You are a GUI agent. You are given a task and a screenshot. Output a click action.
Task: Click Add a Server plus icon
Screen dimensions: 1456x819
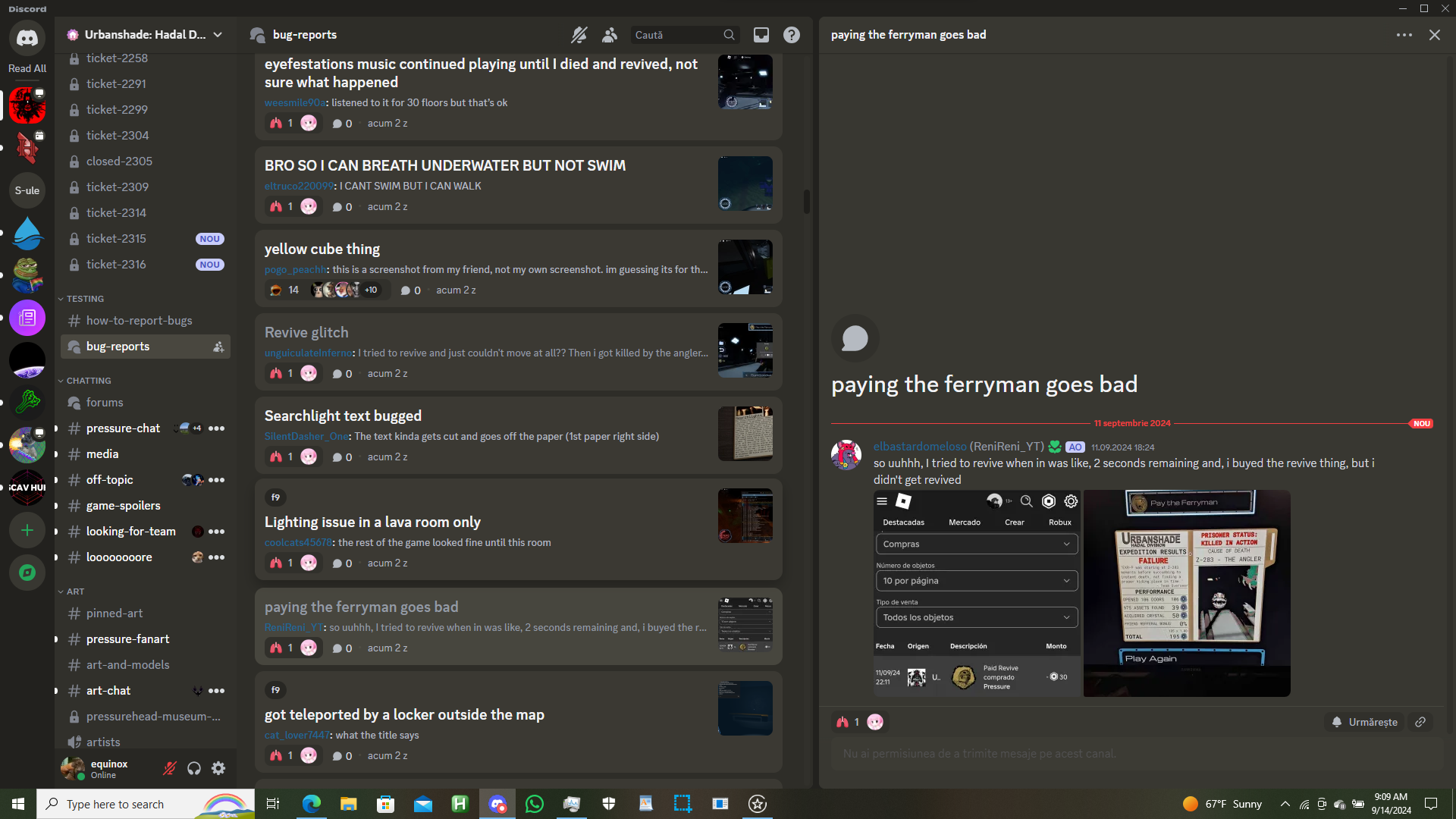click(x=27, y=530)
